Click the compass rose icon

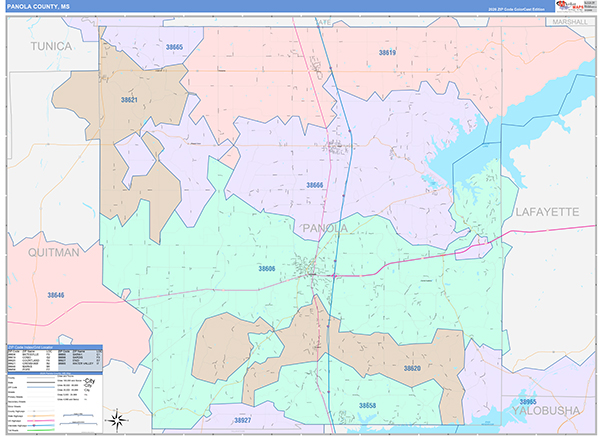click(x=117, y=420)
